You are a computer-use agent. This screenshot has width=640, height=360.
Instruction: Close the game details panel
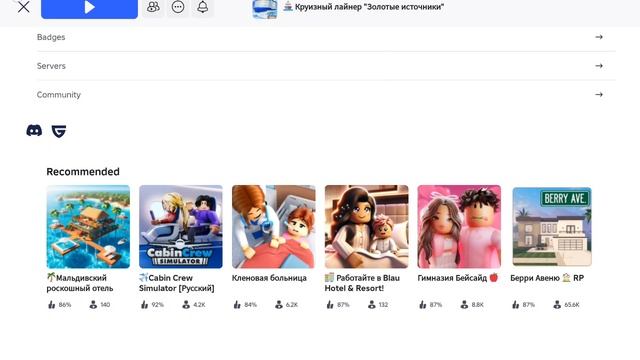coord(24,7)
